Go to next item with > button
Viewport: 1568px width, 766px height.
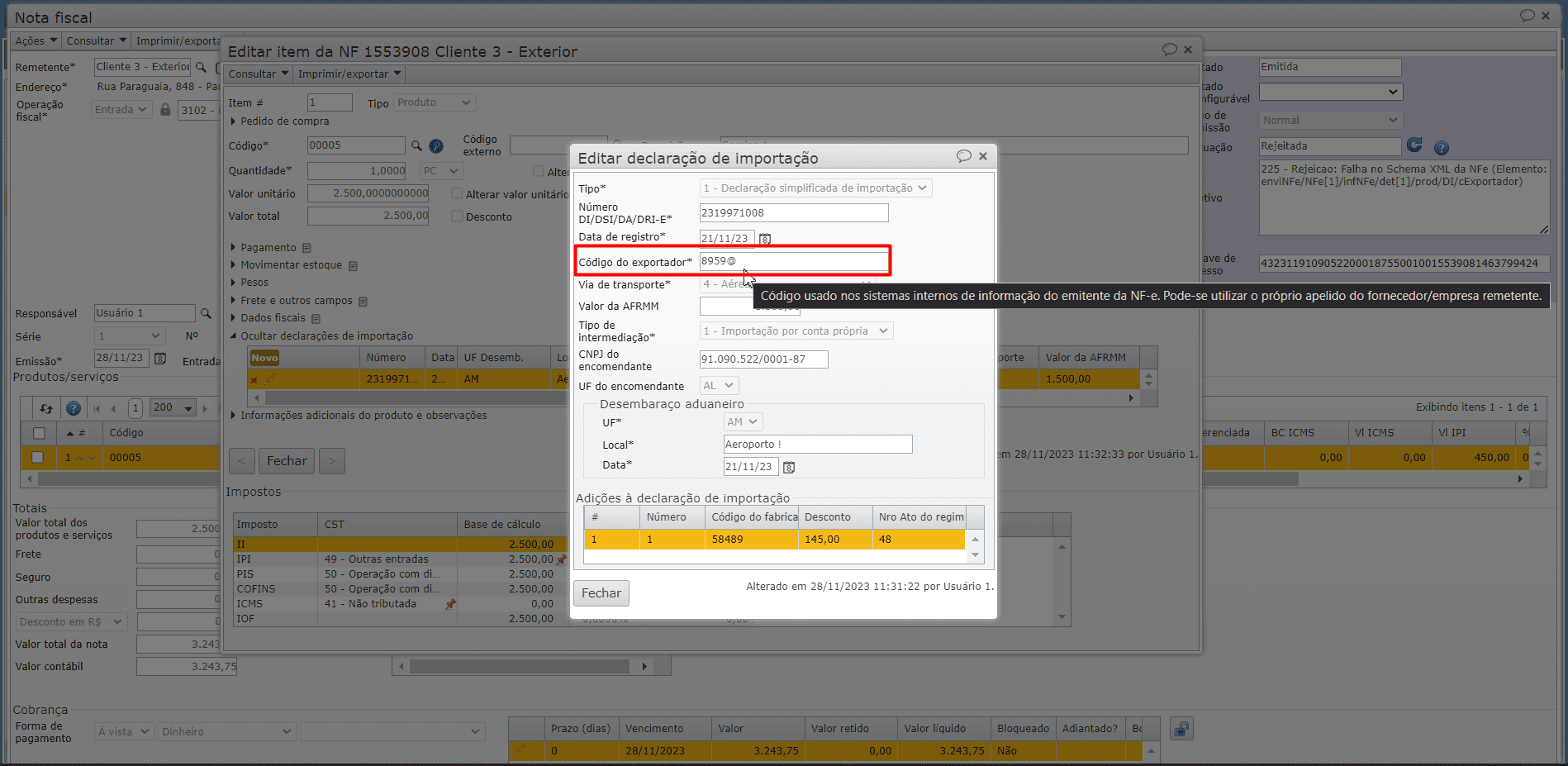pyautogui.click(x=332, y=461)
